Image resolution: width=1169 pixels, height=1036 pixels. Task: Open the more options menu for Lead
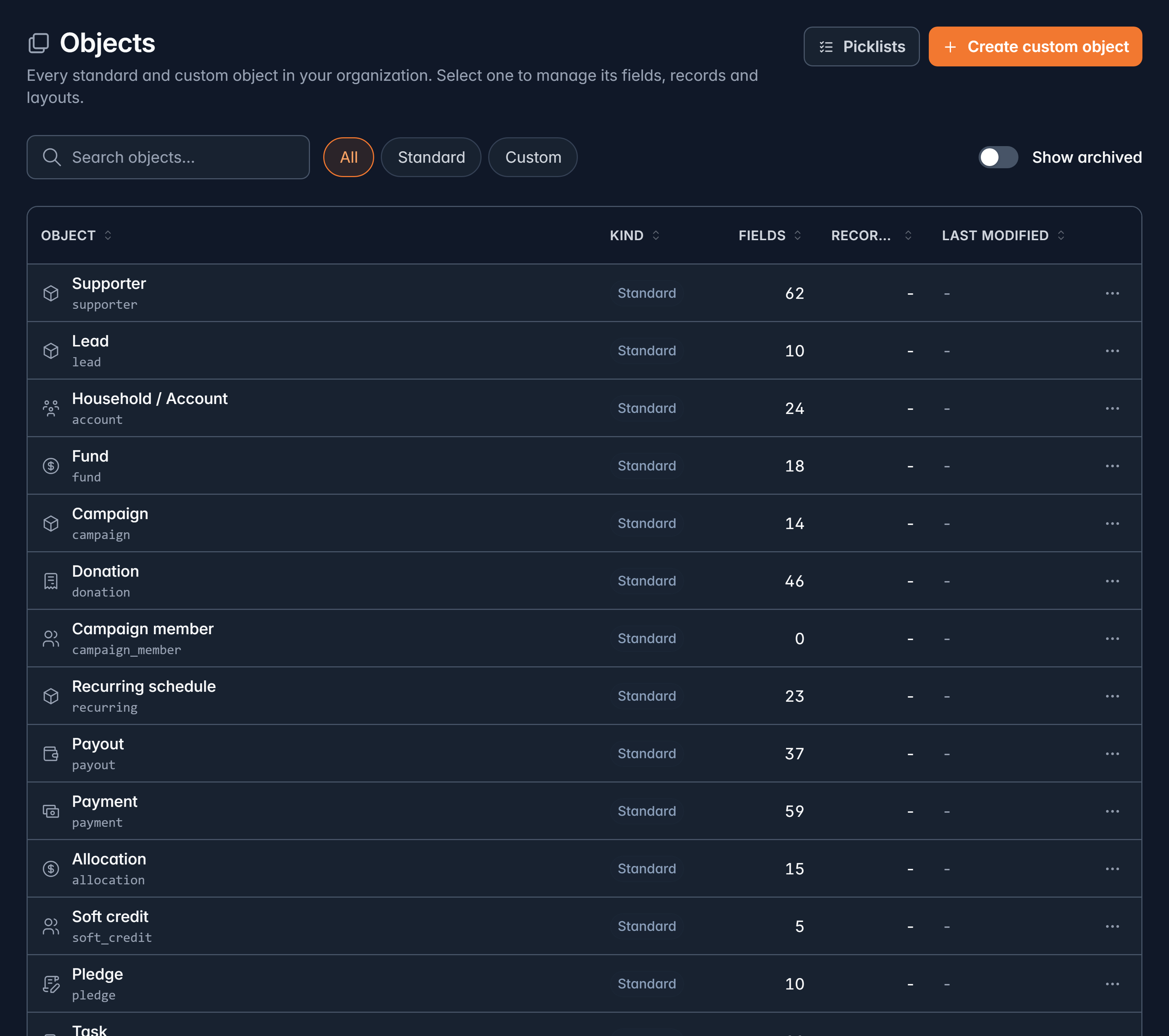tap(1112, 350)
